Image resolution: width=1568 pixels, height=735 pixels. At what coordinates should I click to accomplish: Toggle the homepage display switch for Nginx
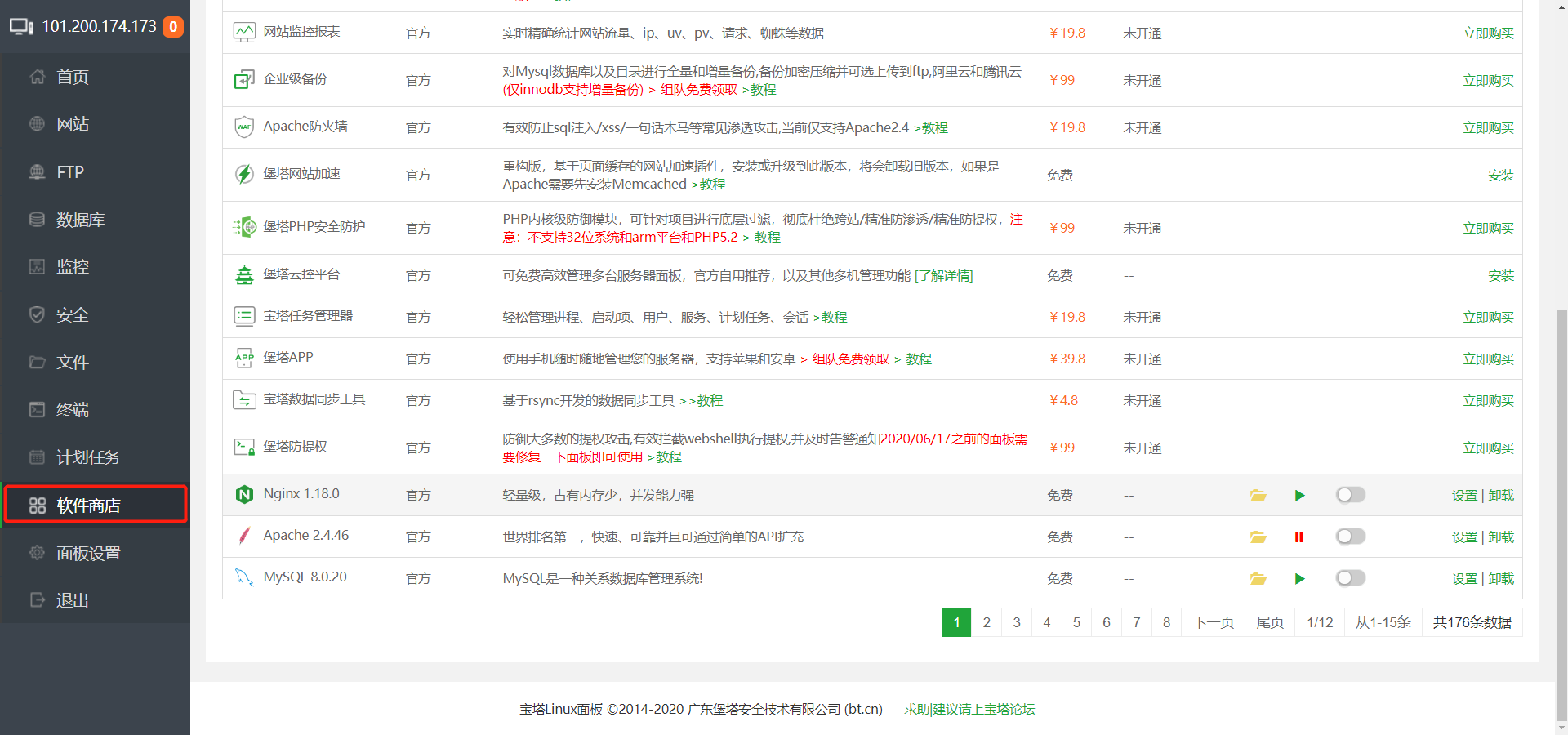pos(1350,495)
